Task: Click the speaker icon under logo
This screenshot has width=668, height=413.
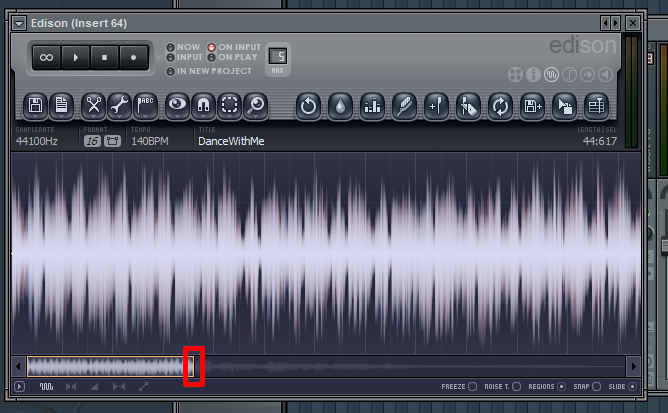Action: click(605, 75)
